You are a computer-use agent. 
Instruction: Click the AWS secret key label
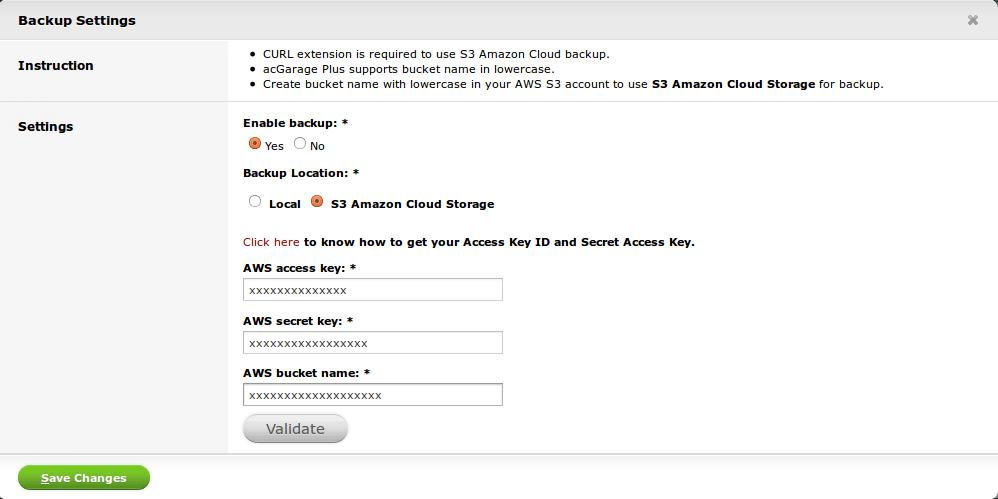pyautogui.click(x=298, y=321)
